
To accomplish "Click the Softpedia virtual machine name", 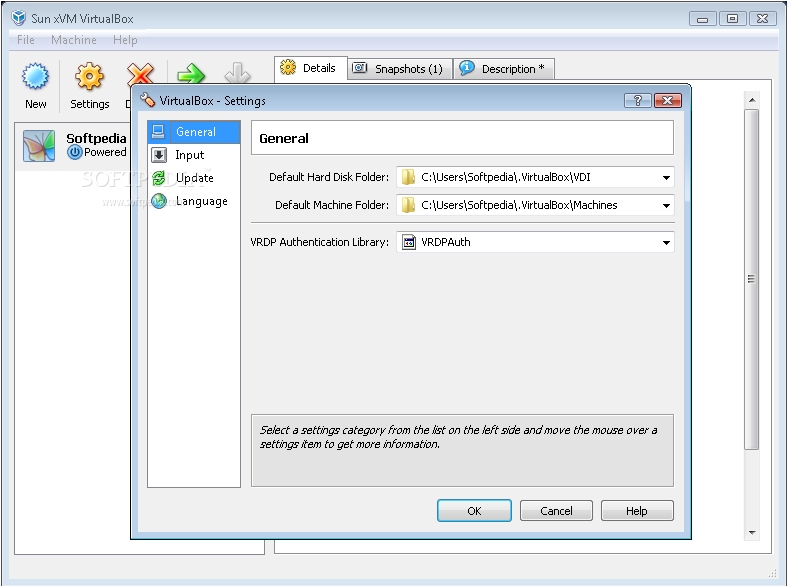I will tap(96, 138).
